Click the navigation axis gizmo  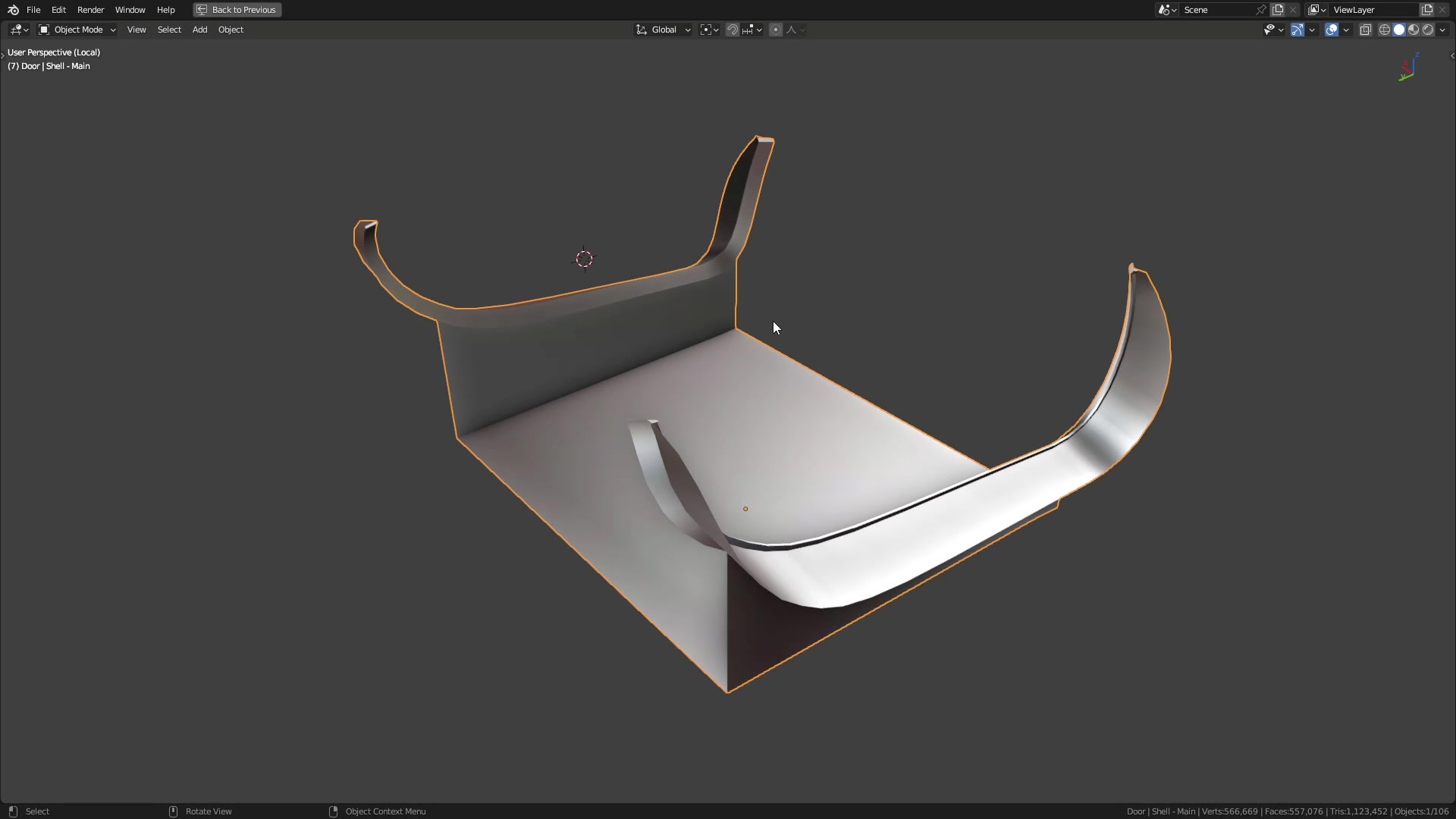click(1408, 67)
